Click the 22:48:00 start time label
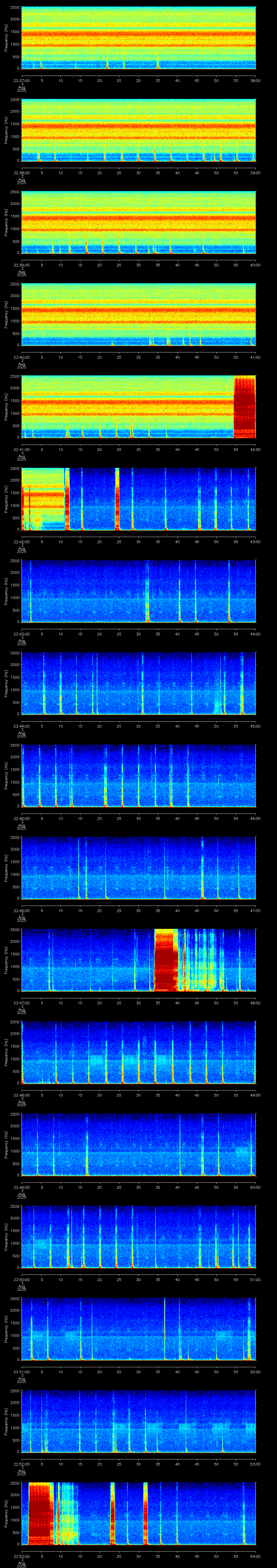The height and width of the screenshot is (1568, 277). (22, 1095)
